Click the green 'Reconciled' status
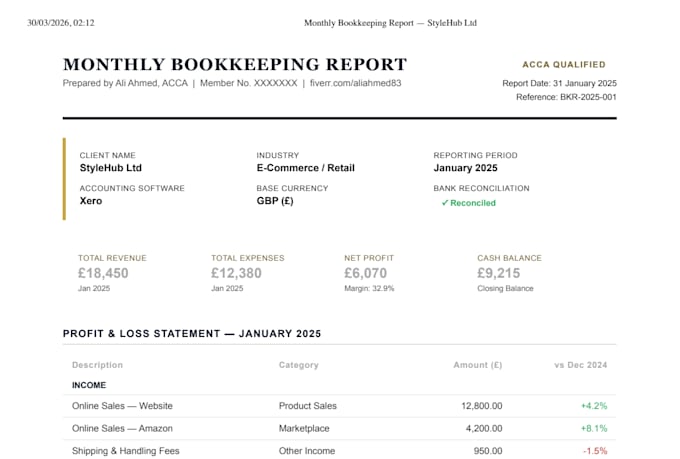This screenshot has height=459, width=680. click(x=468, y=203)
